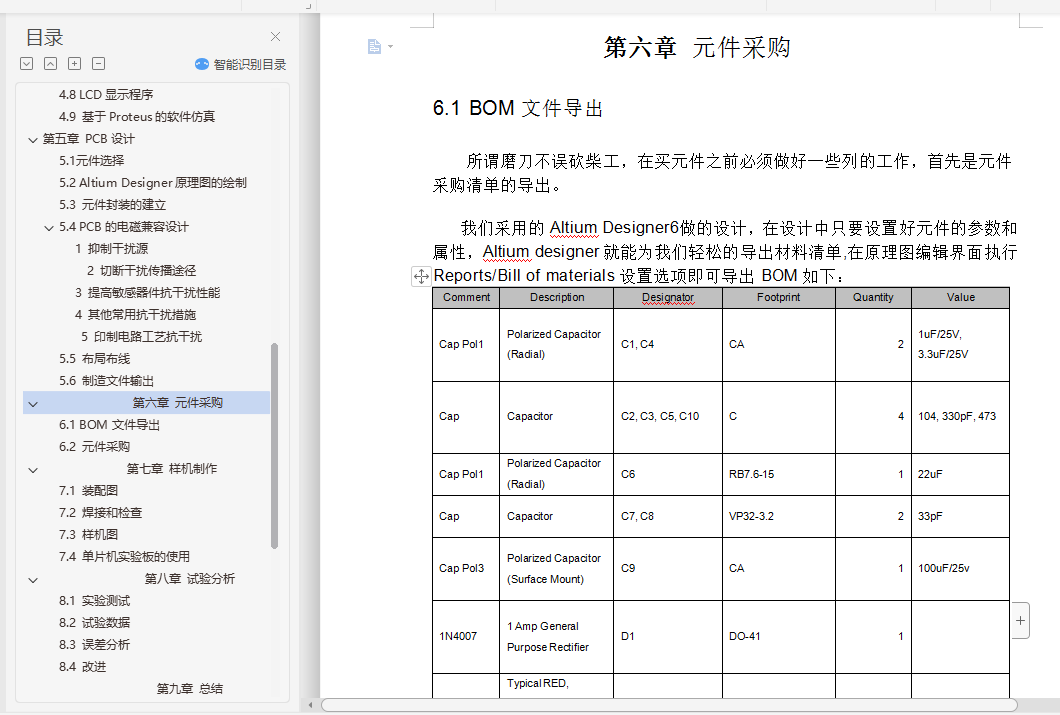
Task: Click the table move handle icon
Action: [x=421, y=276]
